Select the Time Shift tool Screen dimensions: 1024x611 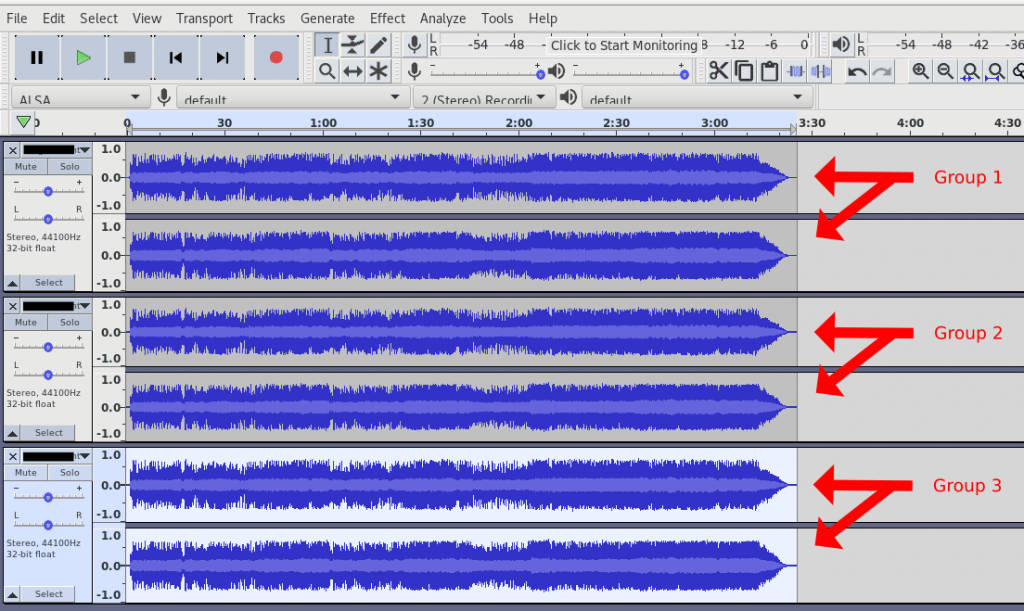click(x=352, y=71)
